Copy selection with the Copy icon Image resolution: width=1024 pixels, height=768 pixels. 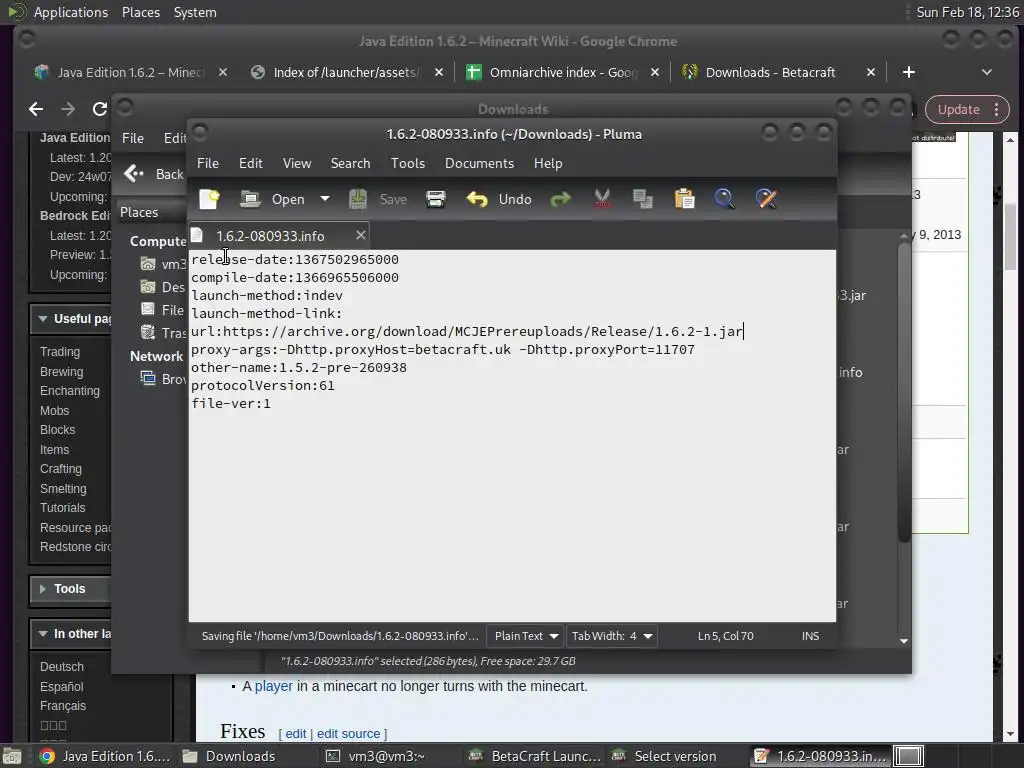(x=643, y=199)
